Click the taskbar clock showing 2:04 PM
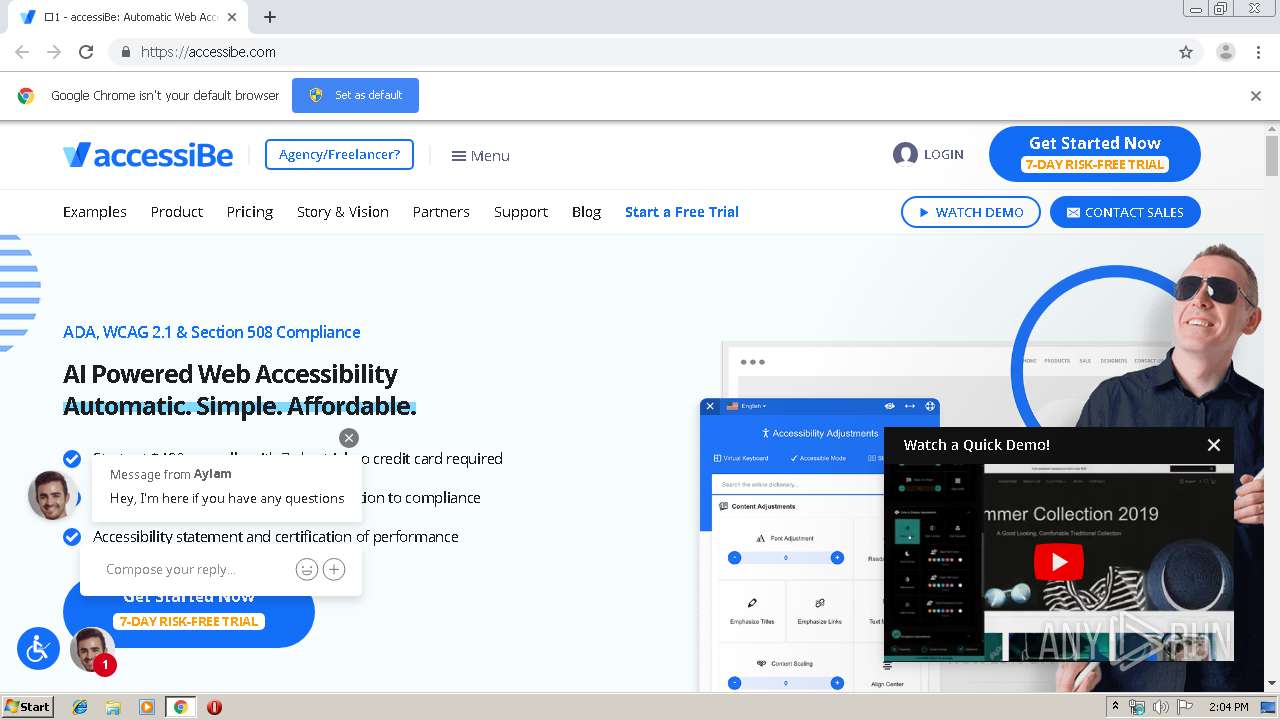Viewport: 1280px width, 720px height. (1228, 707)
